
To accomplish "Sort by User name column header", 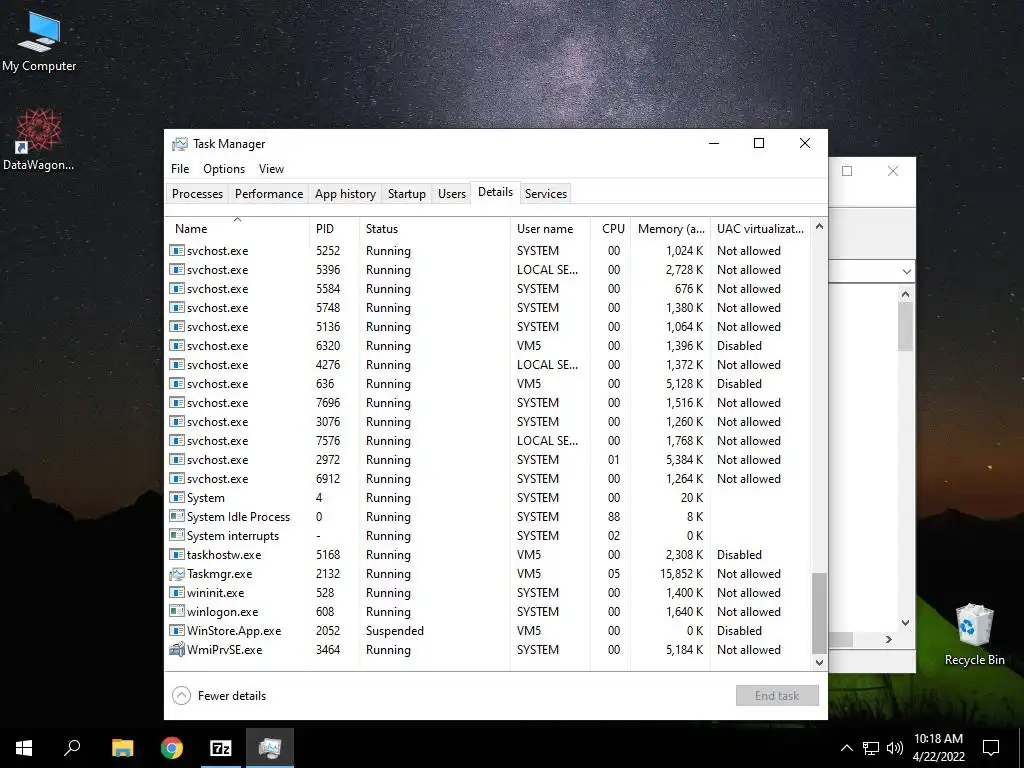I will point(551,229).
